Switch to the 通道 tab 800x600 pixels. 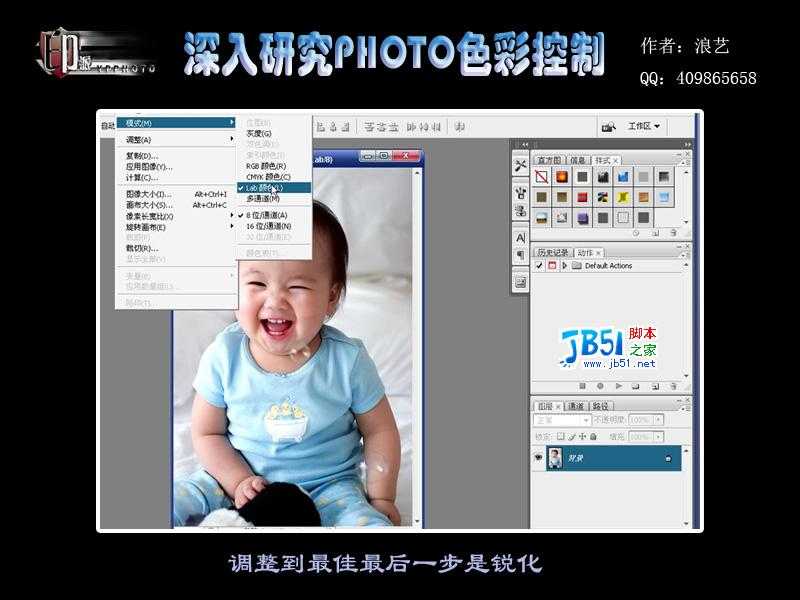click(x=576, y=406)
